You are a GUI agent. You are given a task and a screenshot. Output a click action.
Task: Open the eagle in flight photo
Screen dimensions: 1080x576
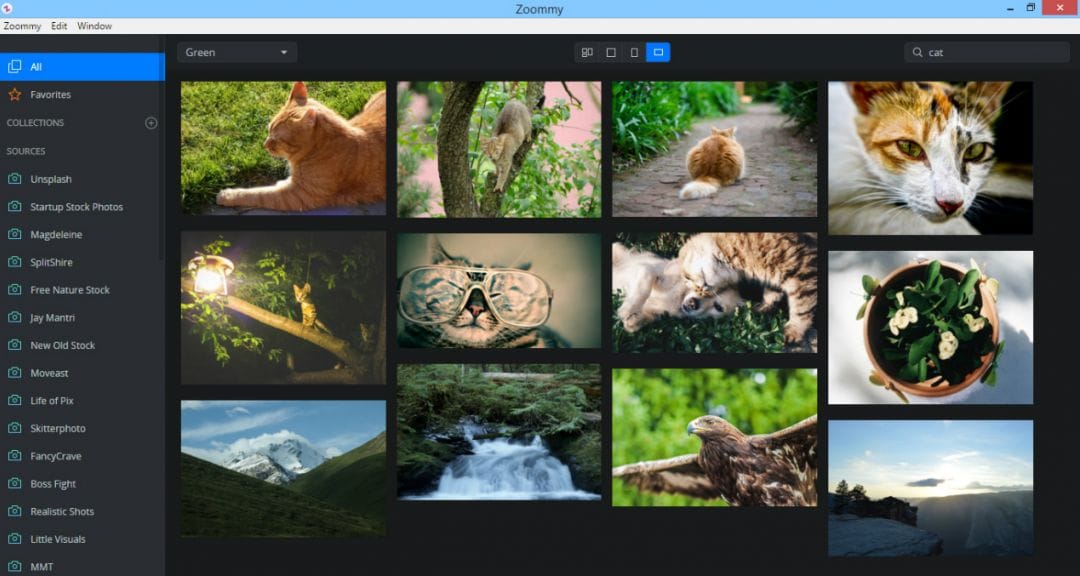point(714,438)
